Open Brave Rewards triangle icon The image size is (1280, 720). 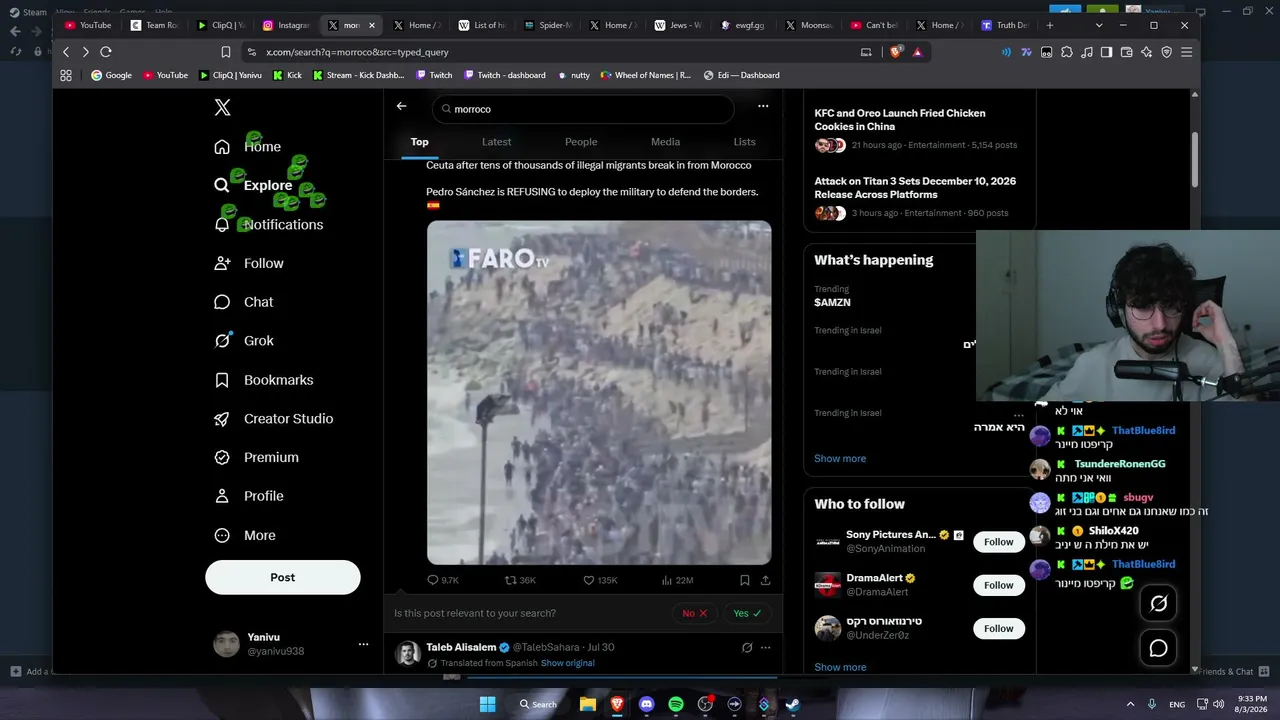(x=917, y=52)
